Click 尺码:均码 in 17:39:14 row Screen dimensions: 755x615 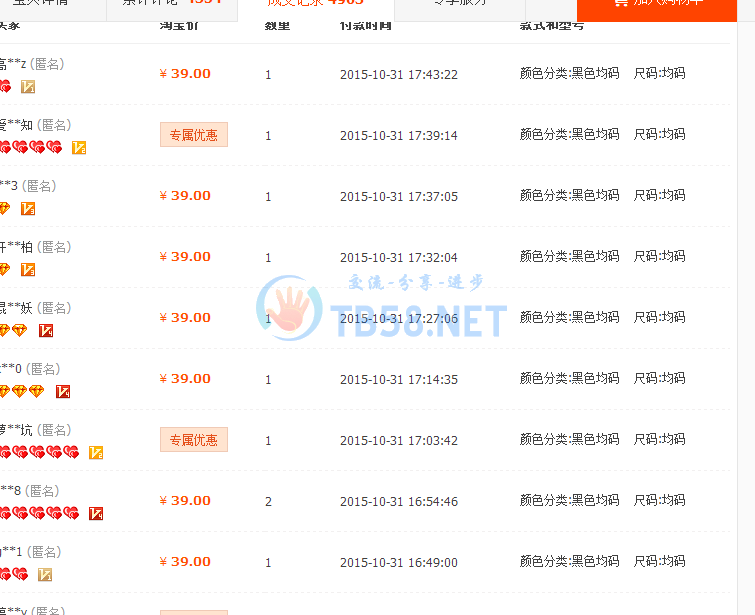tap(659, 134)
